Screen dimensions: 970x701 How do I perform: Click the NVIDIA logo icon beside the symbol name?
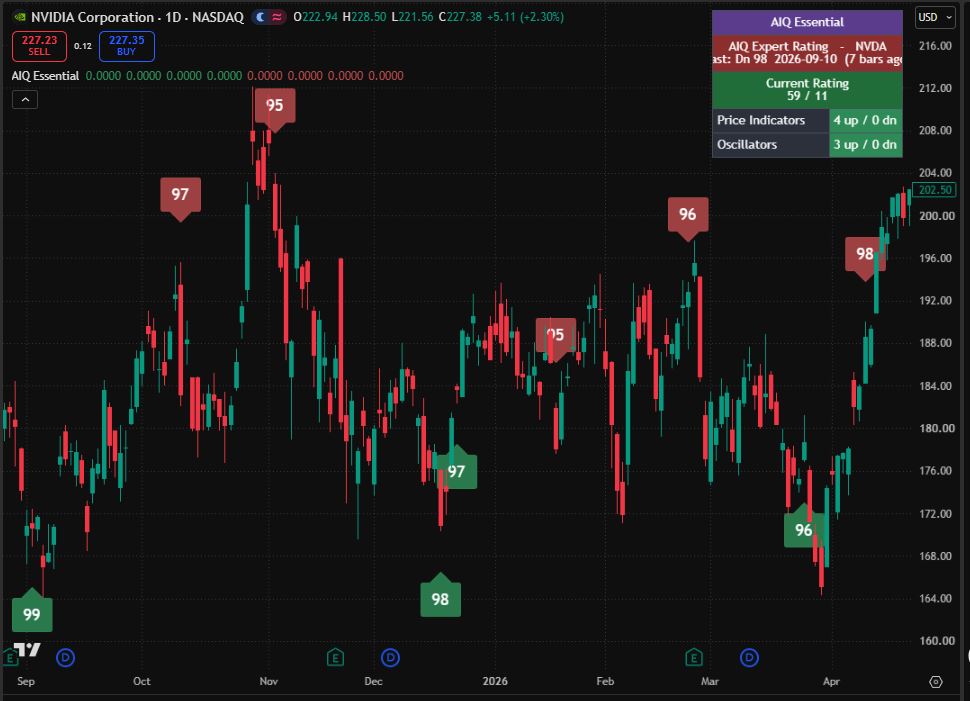click(20, 17)
